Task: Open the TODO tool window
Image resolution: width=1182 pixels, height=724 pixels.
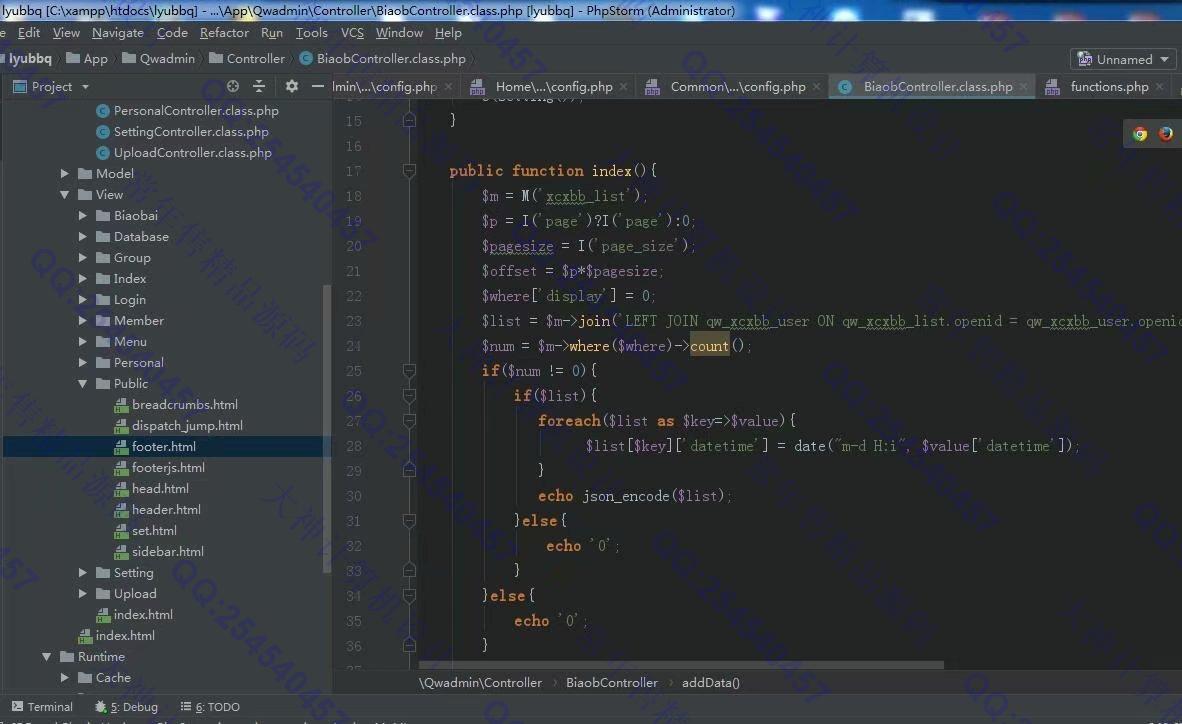Action: (x=210, y=707)
